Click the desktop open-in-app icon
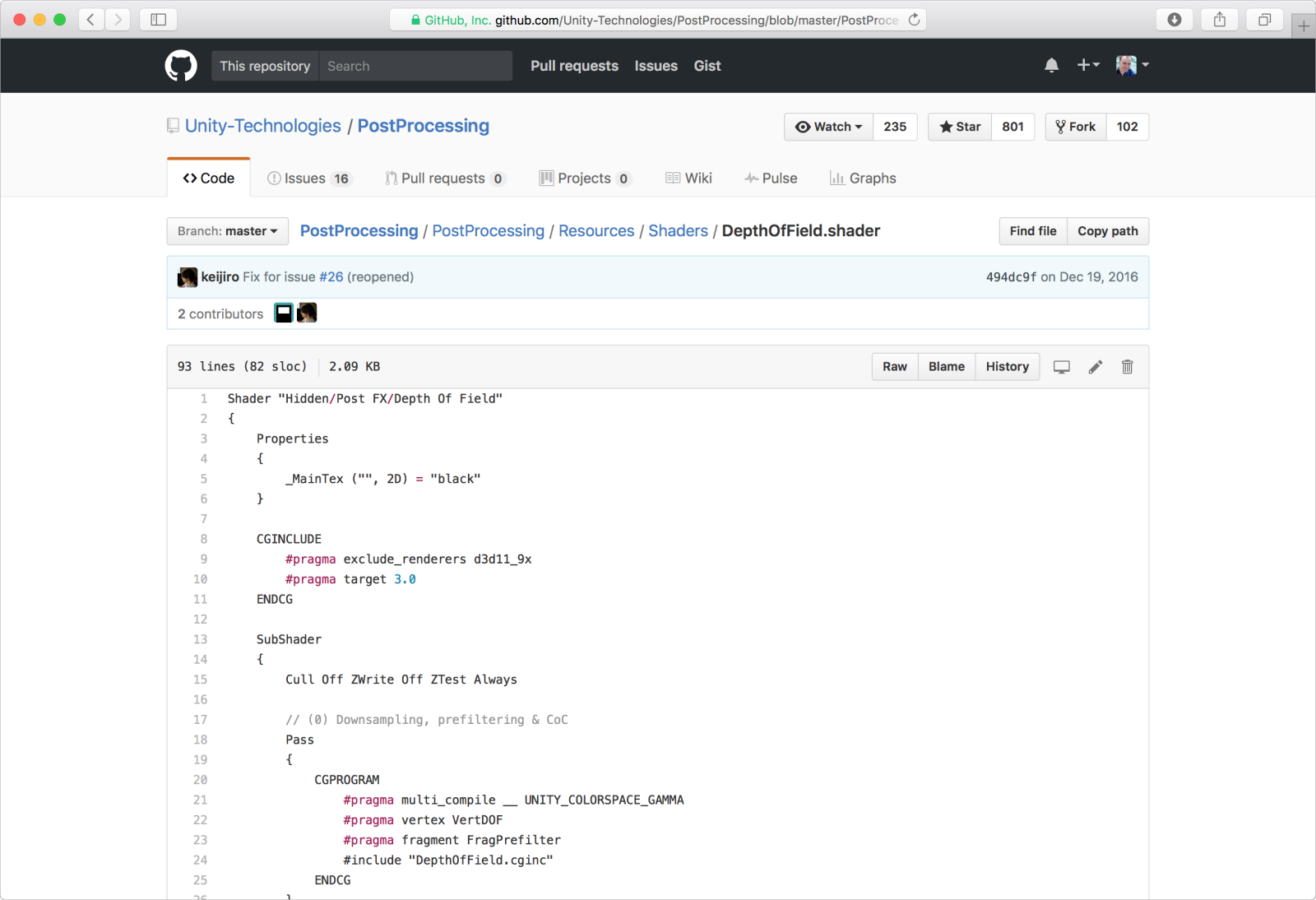This screenshot has height=900, width=1316. [x=1062, y=367]
